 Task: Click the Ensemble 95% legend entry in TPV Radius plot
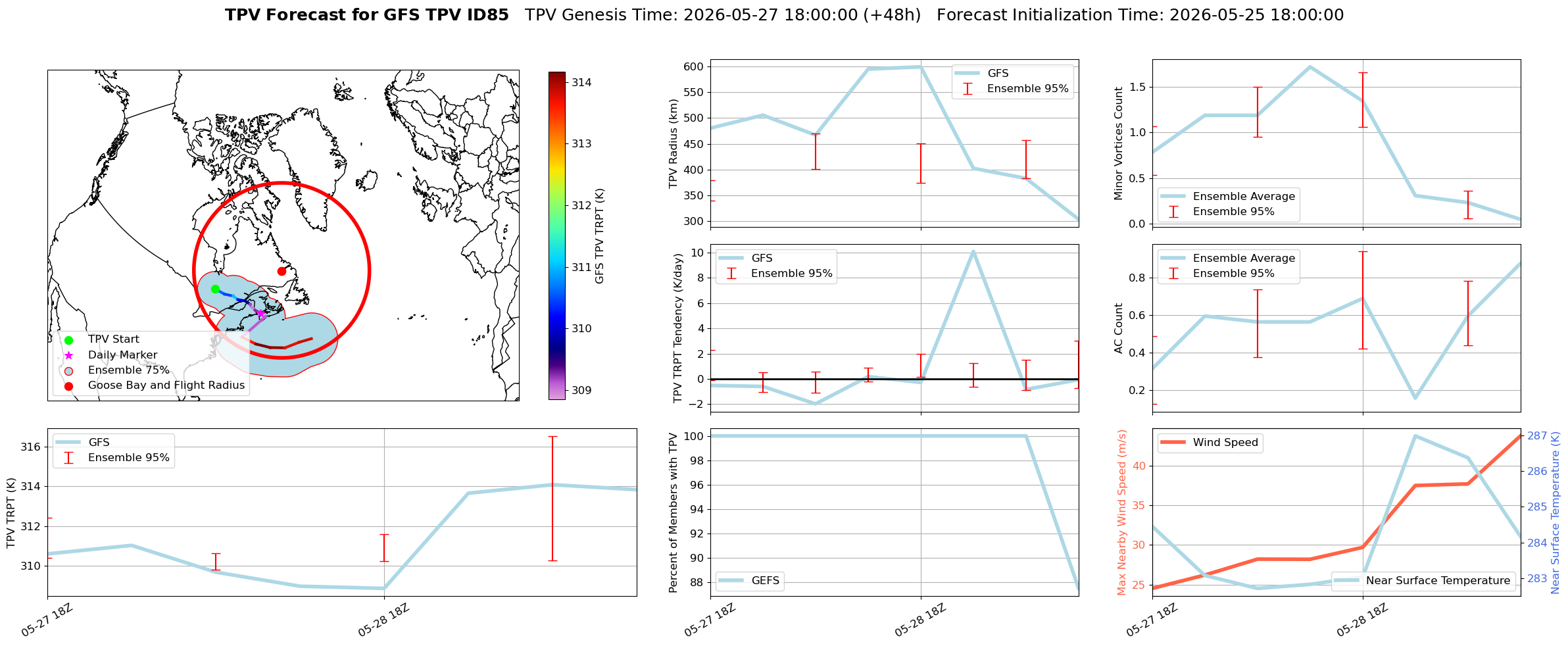coord(1013,89)
